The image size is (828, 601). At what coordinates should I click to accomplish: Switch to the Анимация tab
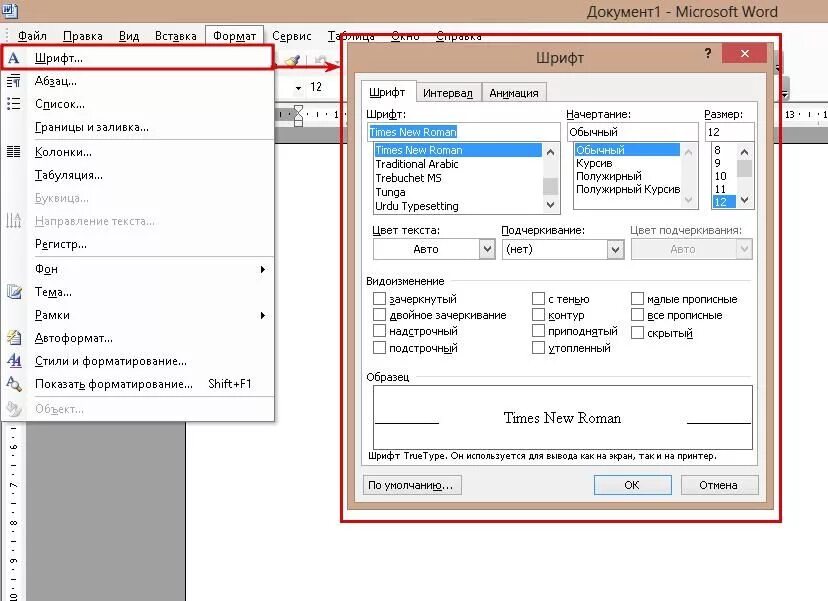tap(514, 93)
